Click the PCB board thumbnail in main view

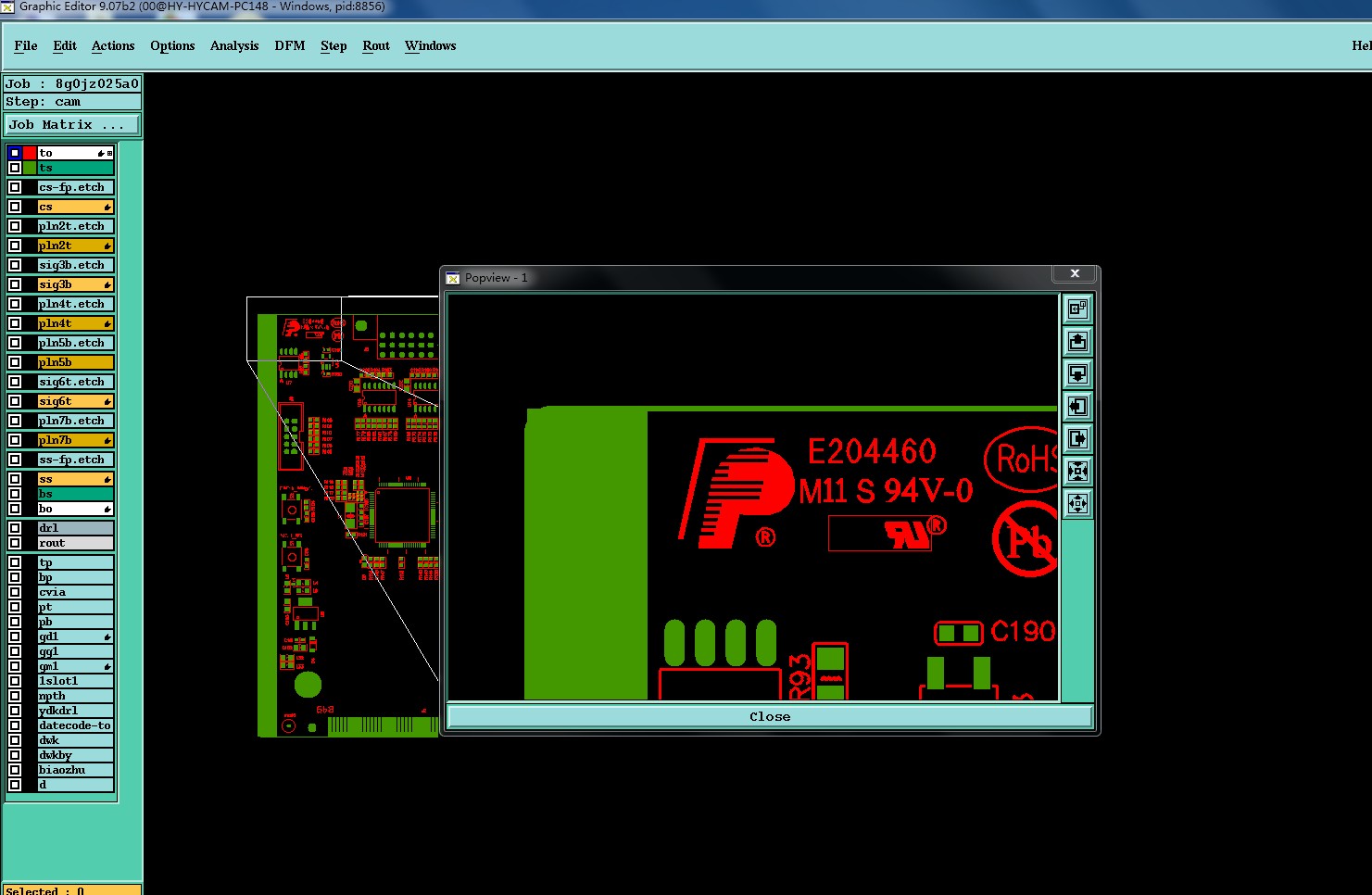(x=347, y=525)
